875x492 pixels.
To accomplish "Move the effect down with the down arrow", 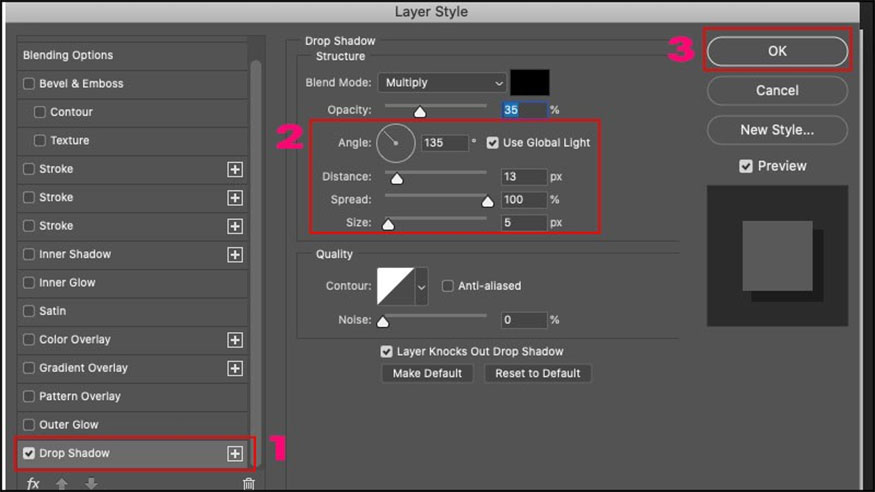I will click(x=91, y=483).
